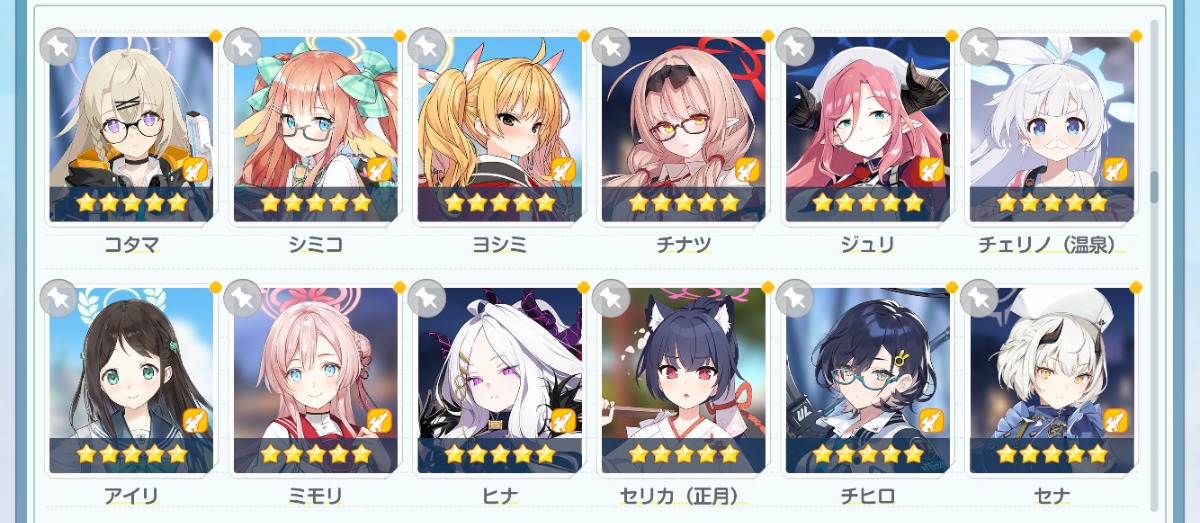
Task: Click the orange weapon badge on ミモリ's portrait
Action: pos(379,421)
